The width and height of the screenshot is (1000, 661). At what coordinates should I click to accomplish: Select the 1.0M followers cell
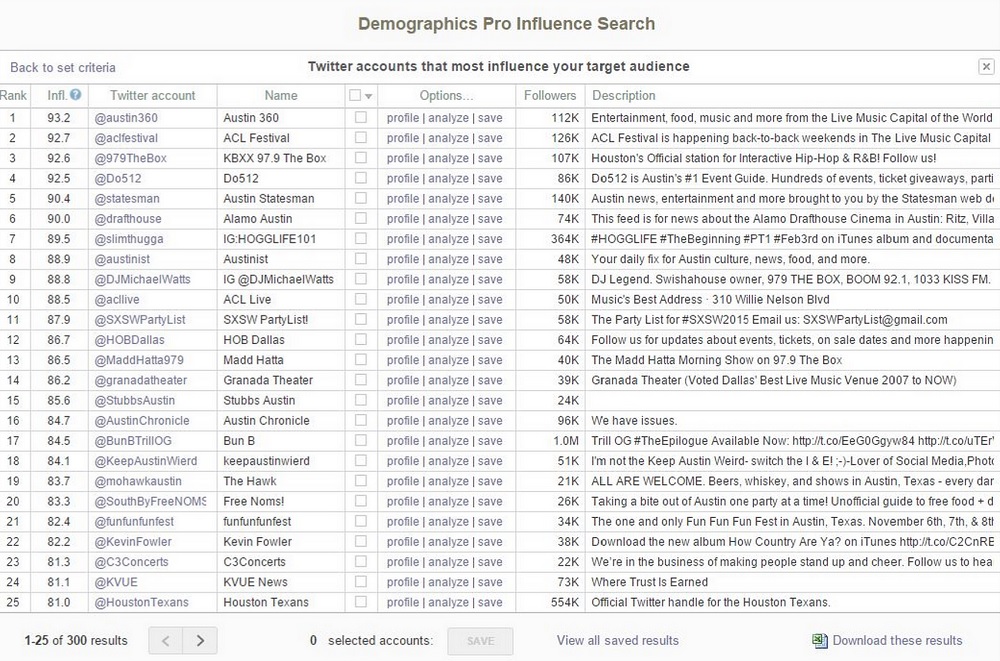tap(566, 441)
